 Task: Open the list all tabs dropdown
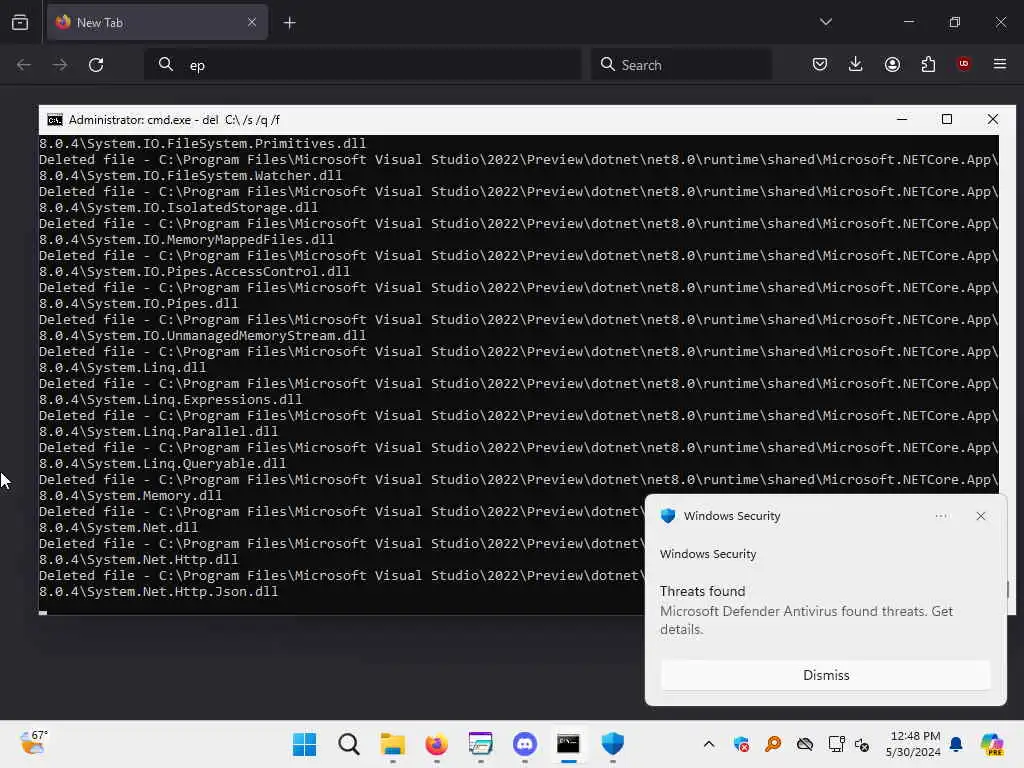825,22
